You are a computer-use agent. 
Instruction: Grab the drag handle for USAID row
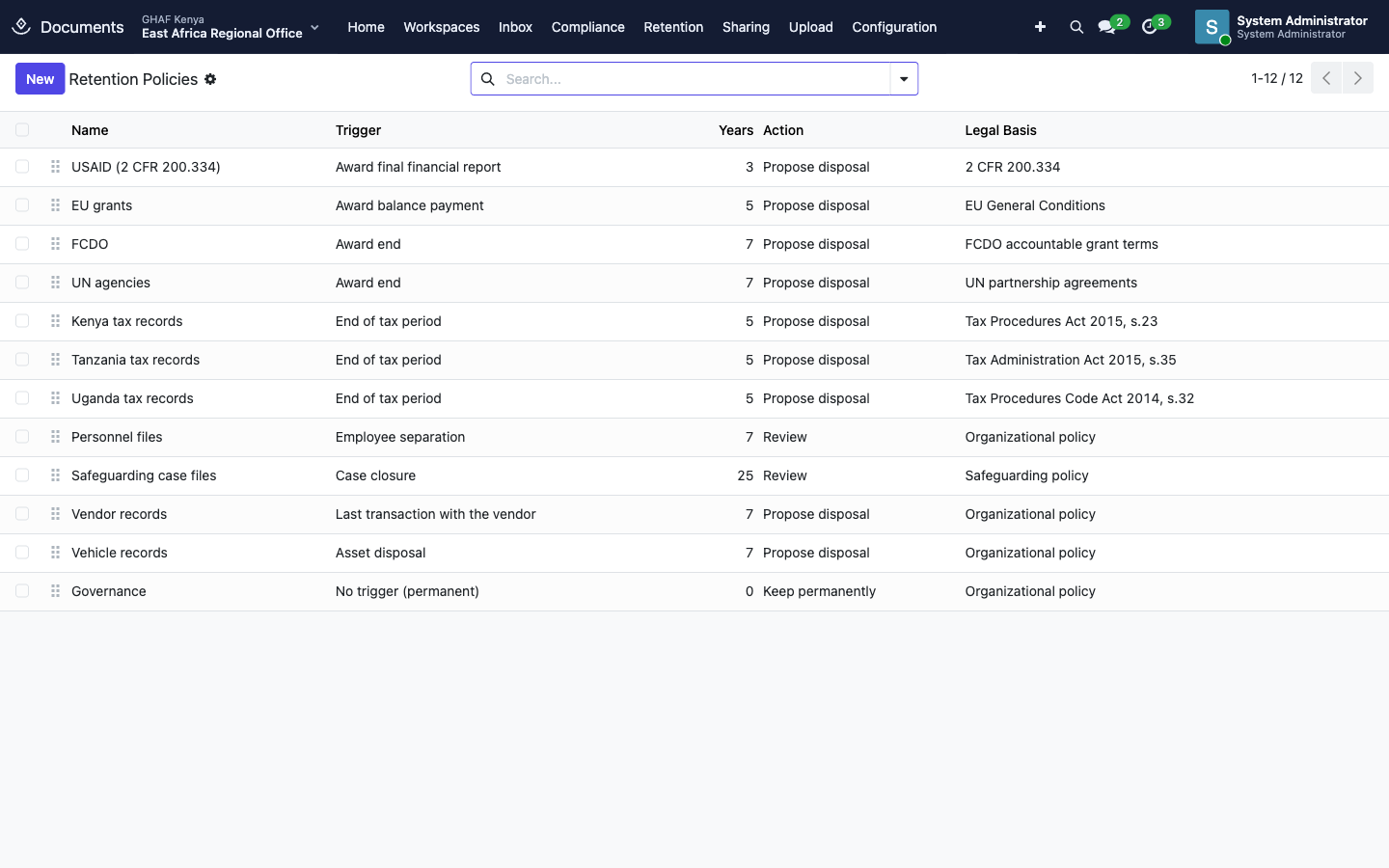tap(55, 167)
